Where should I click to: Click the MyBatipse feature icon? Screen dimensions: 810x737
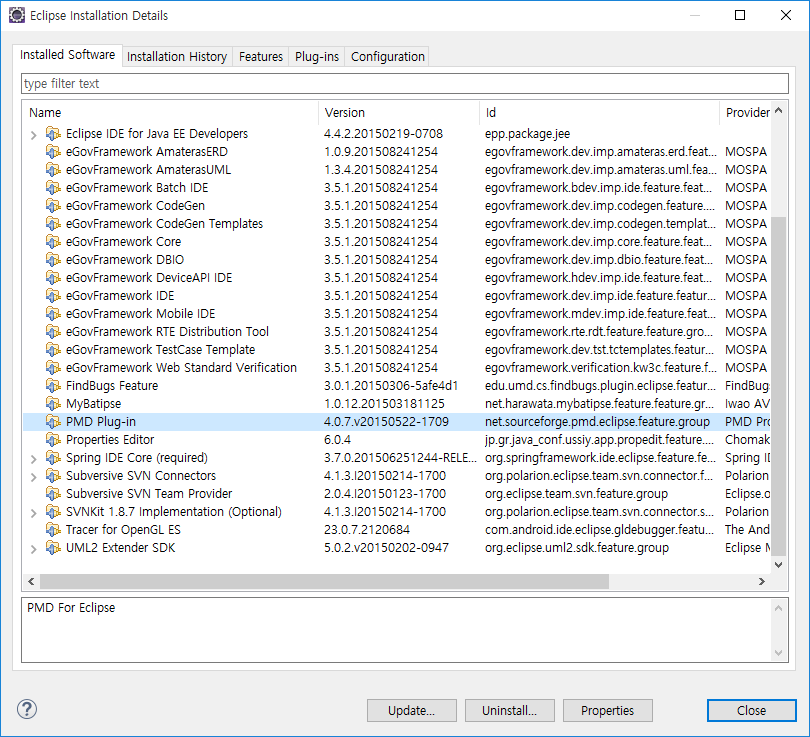(x=53, y=404)
